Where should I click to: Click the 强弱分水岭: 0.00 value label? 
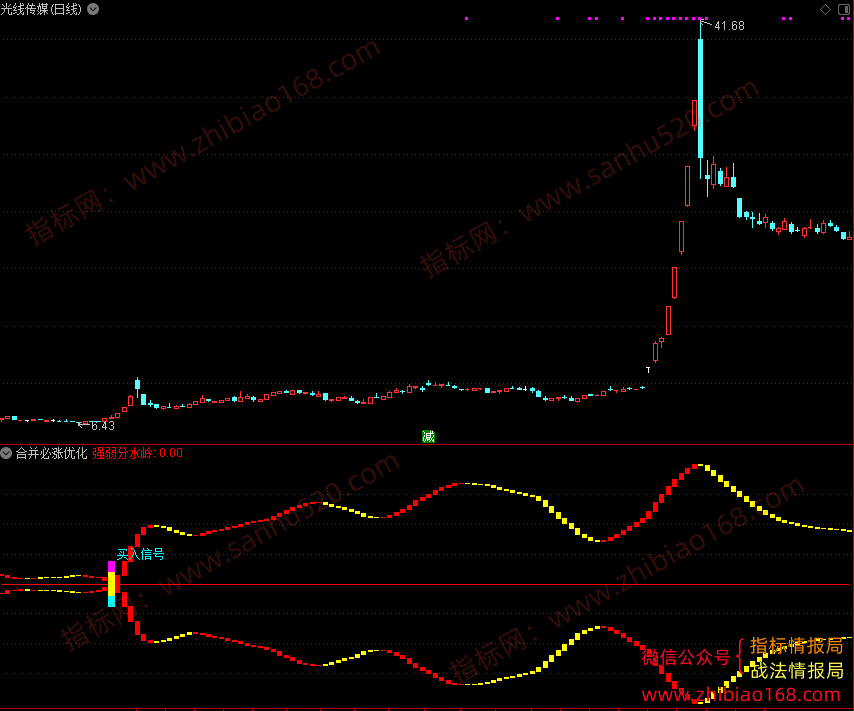137,453
